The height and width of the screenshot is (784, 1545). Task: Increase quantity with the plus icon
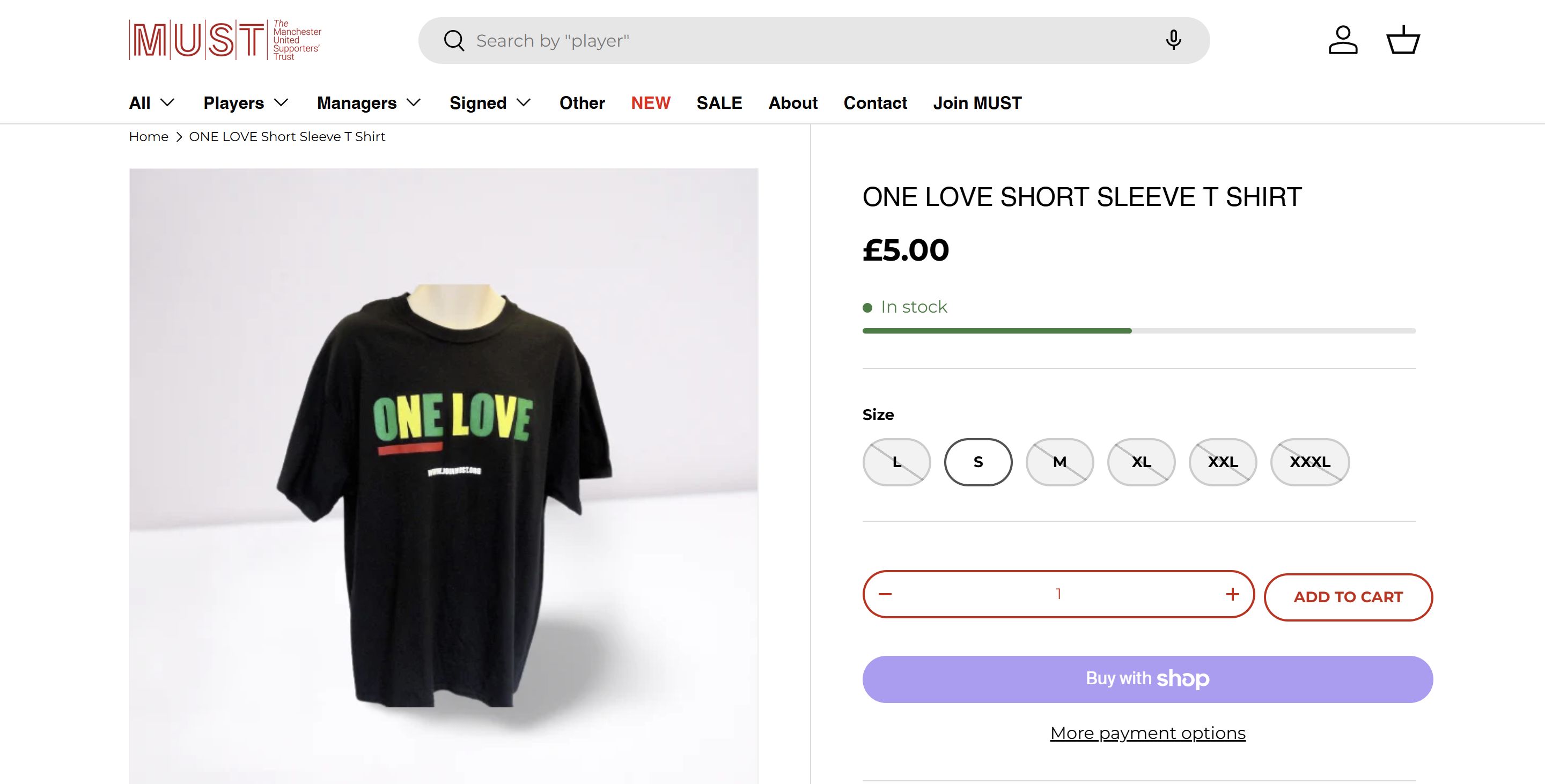click(1233, 594)
